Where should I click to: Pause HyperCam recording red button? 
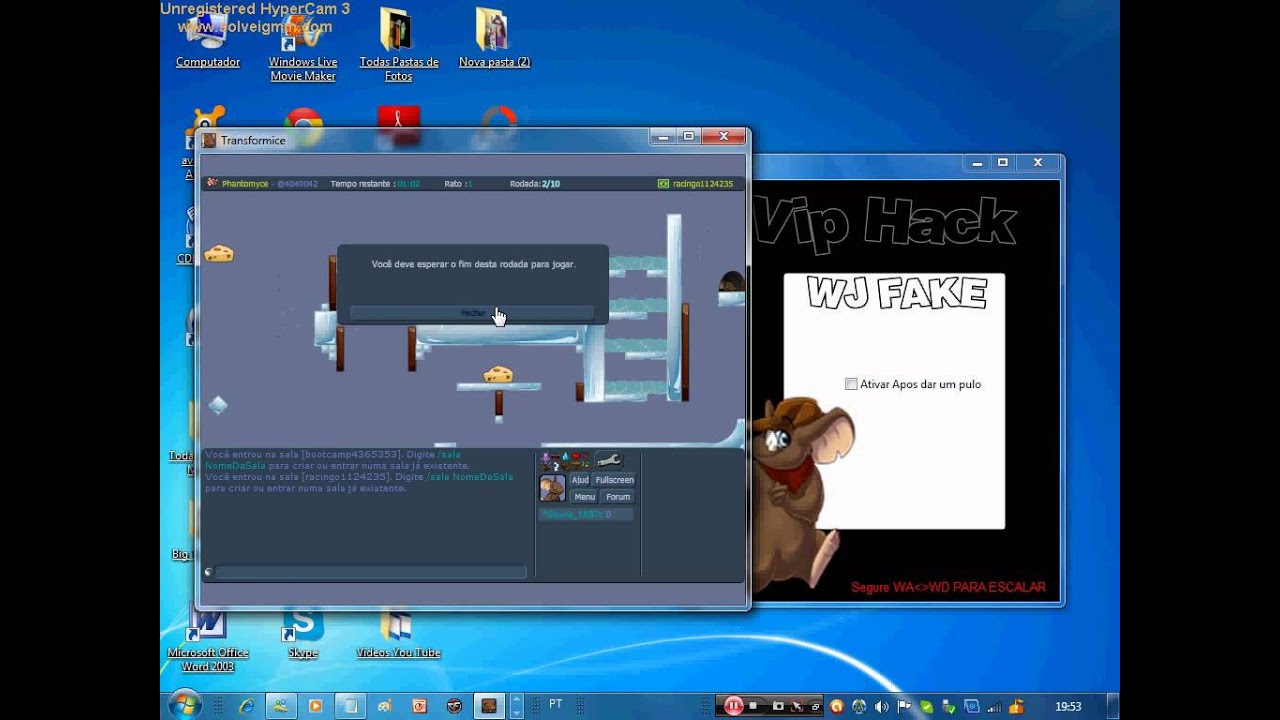(734, 706)
